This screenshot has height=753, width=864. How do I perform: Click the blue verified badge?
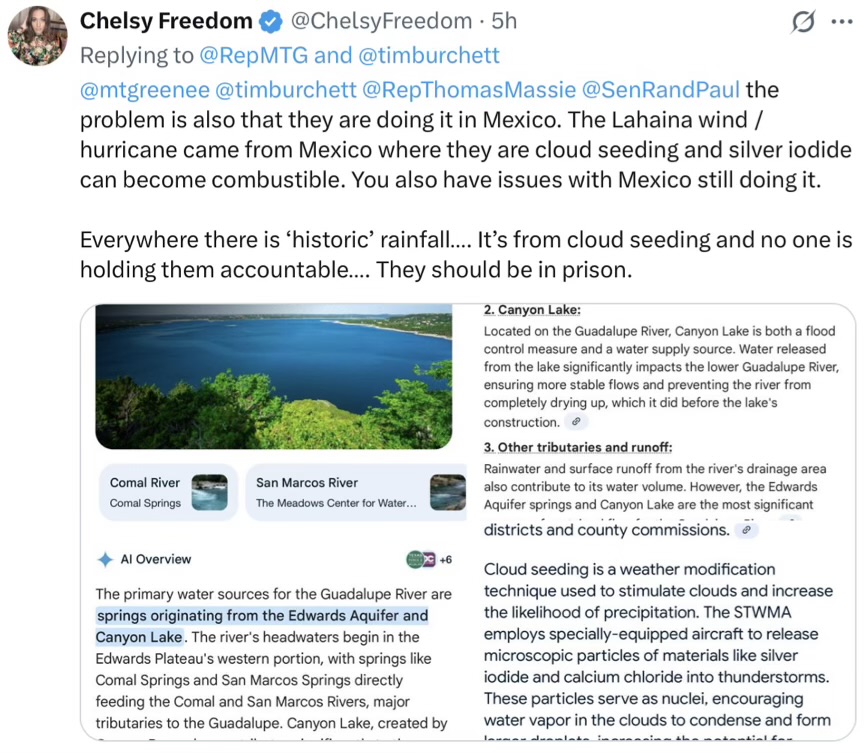(x=271, y=21)
